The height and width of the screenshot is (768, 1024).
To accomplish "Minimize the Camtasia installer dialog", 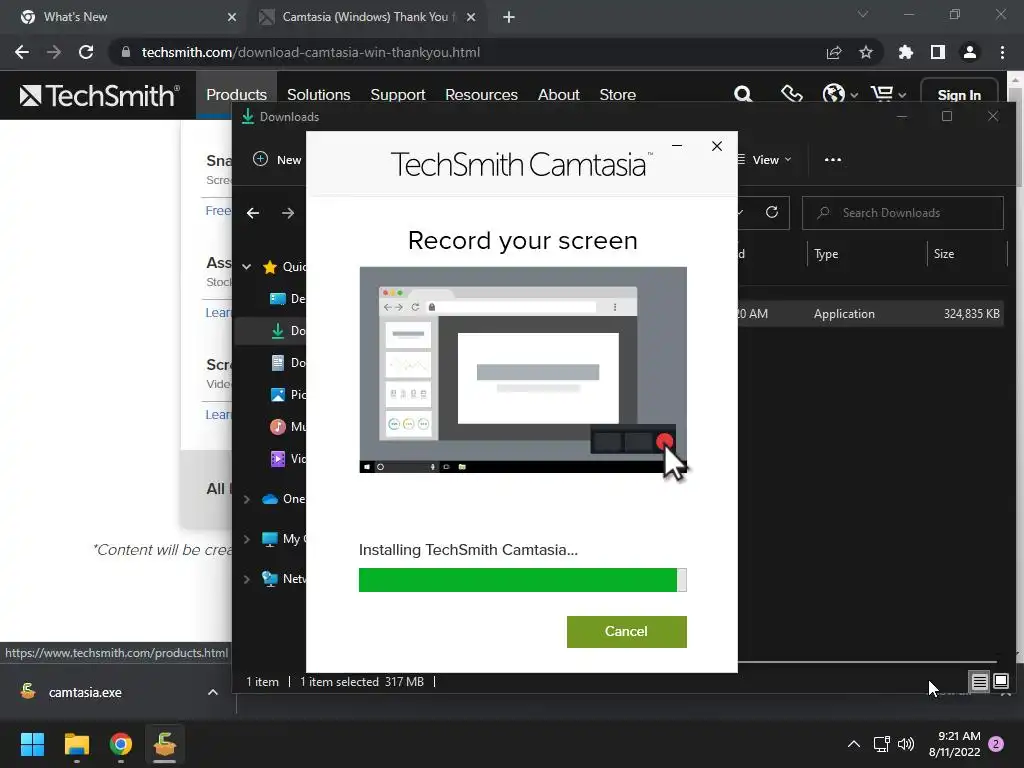I will click(677, 146).
